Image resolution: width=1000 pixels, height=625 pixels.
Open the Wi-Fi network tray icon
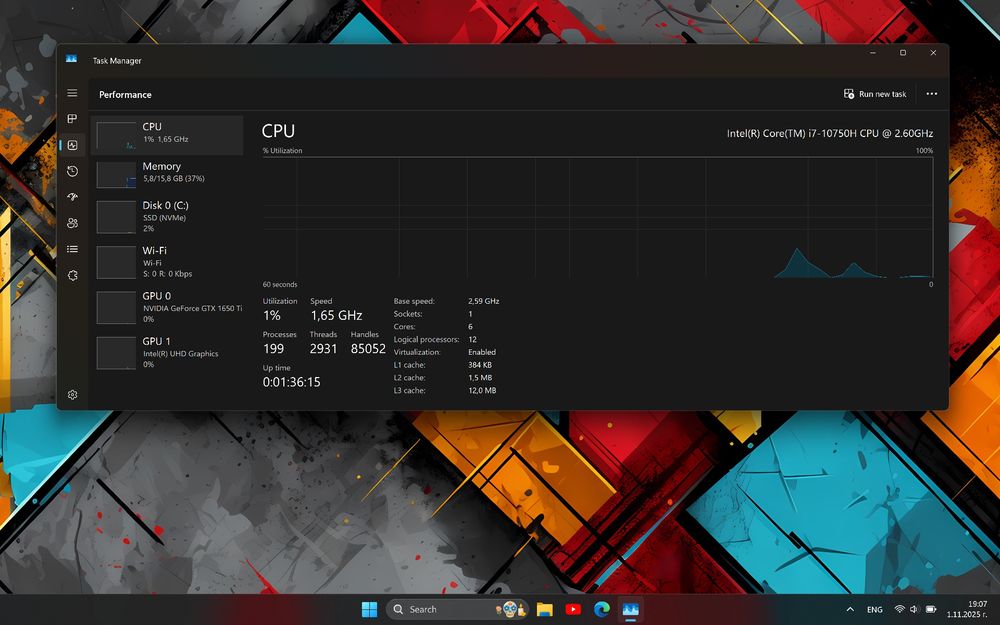(x=899, y=610)
